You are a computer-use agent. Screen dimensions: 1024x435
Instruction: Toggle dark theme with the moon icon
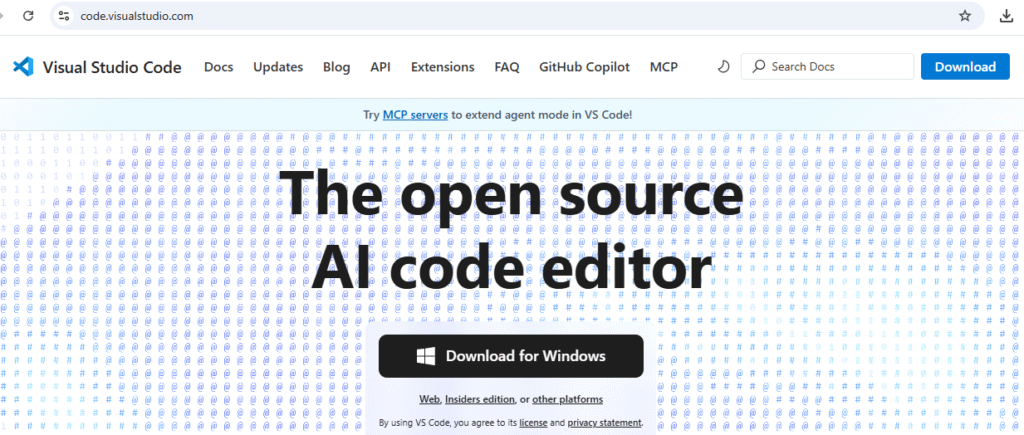(723, 67)
